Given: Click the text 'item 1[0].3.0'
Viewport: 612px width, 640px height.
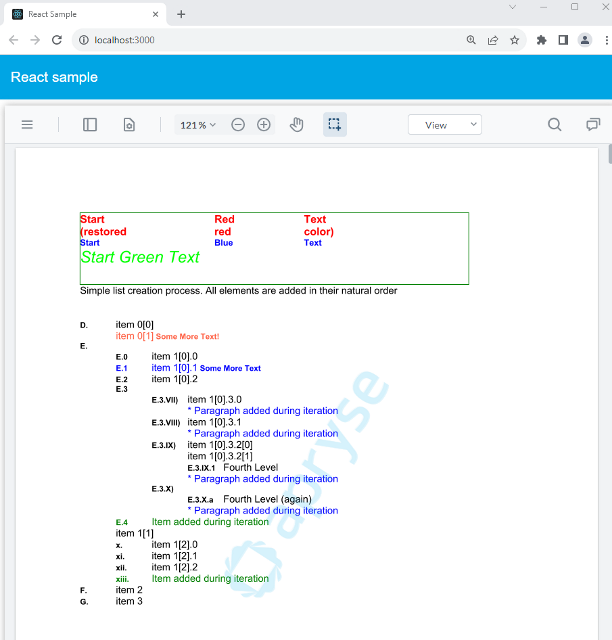Looking at the screenshot, I should click(x=214, y=399).
